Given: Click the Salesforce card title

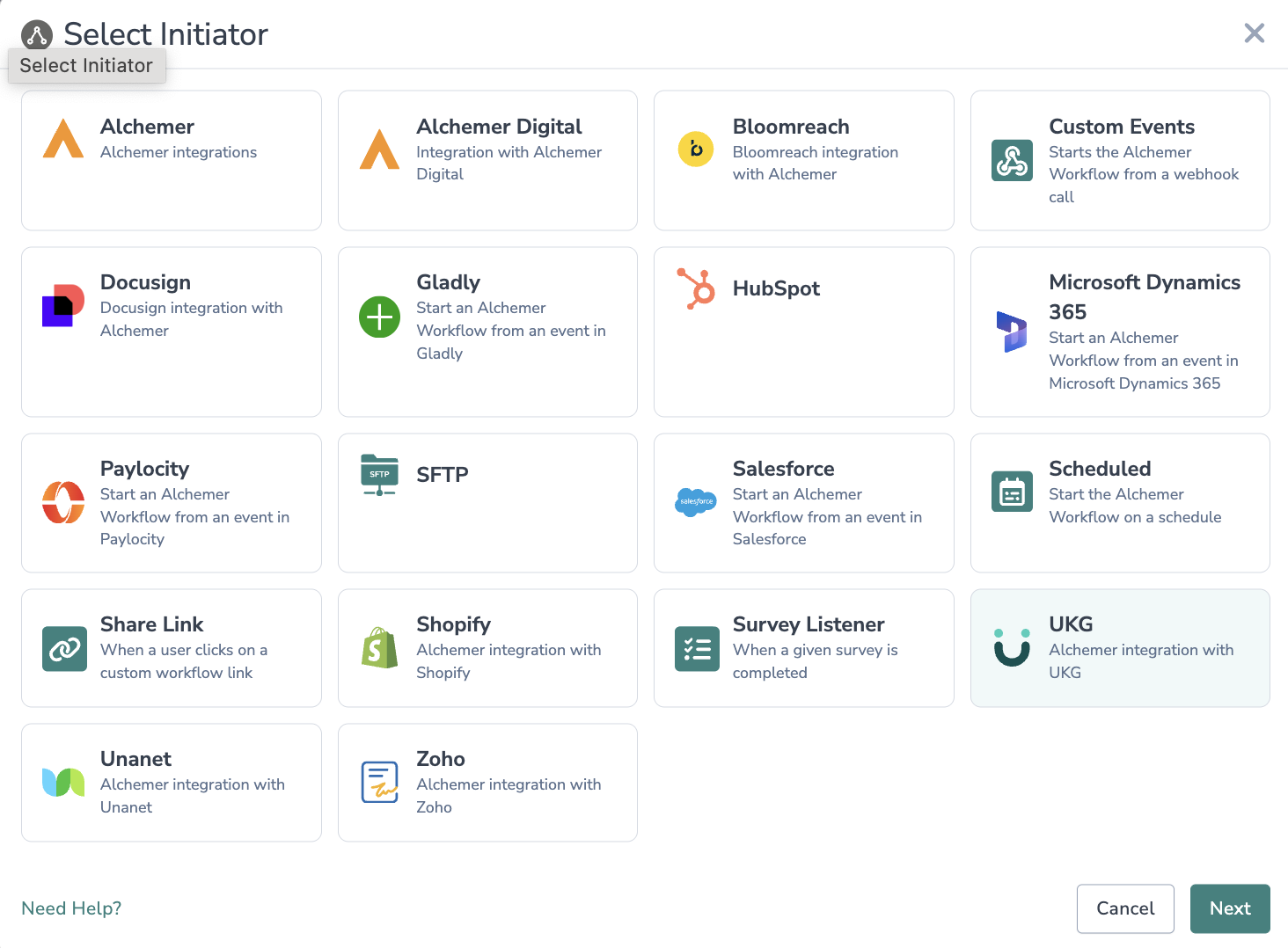Looking at the screenshot, I should [x=783, y=469].
